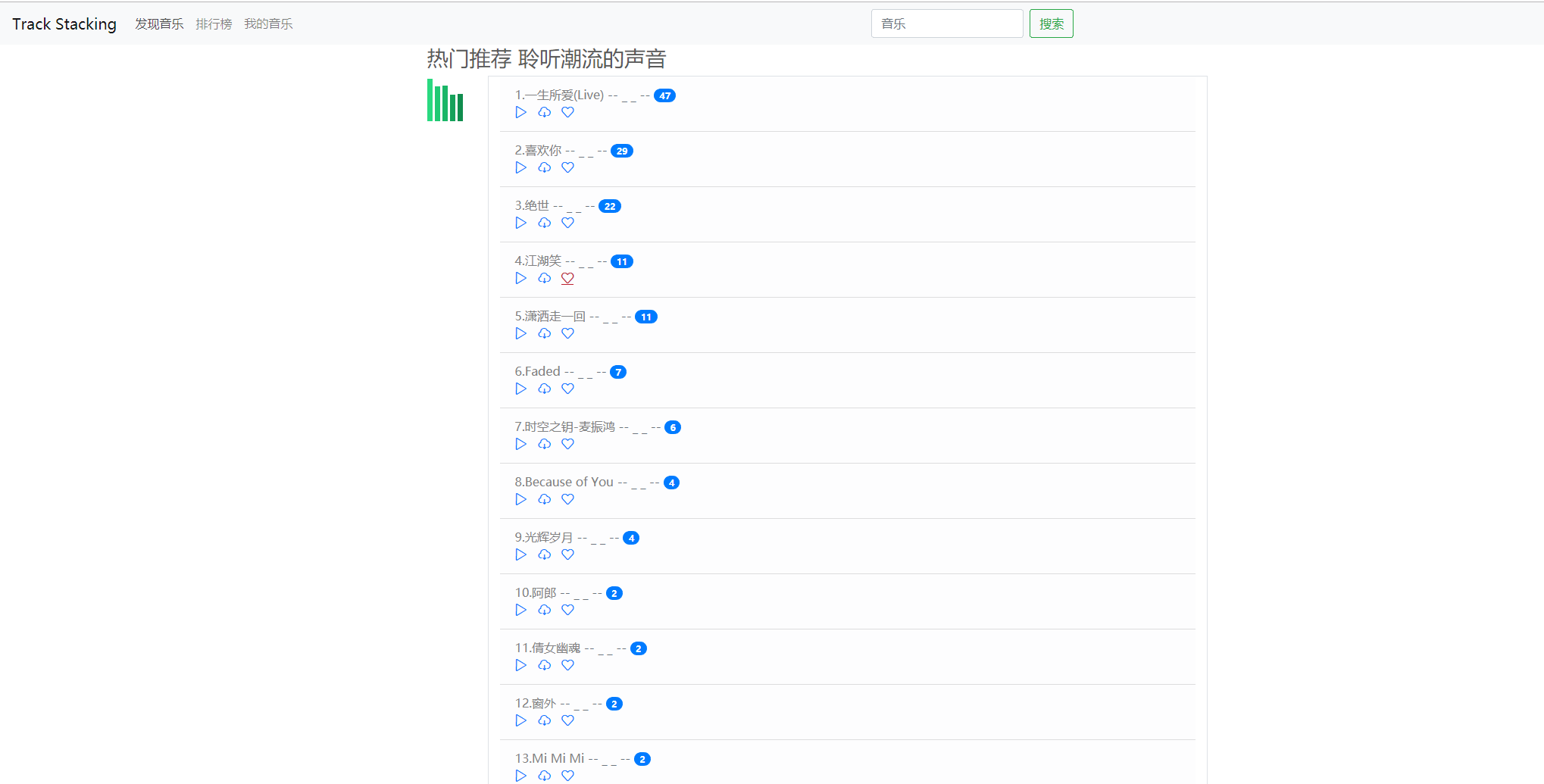Unlike the song 江湖笑
Viewport: 1544px width, 784px height.
click(567, 278)
